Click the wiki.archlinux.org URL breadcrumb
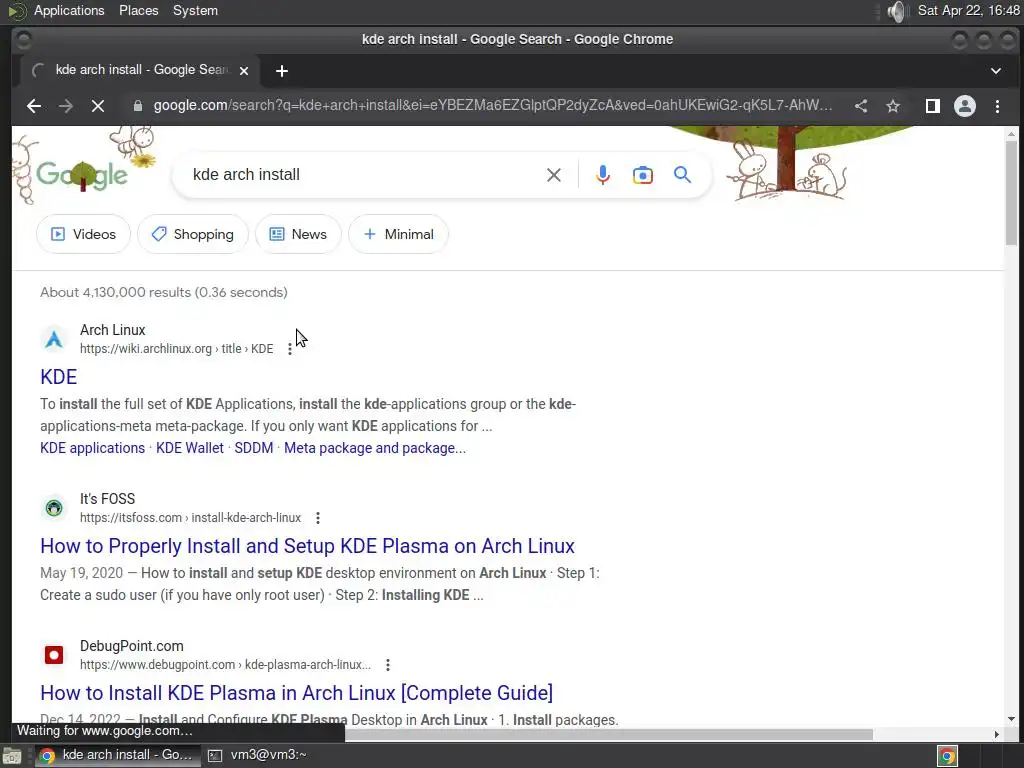 (x=176, y=349)
